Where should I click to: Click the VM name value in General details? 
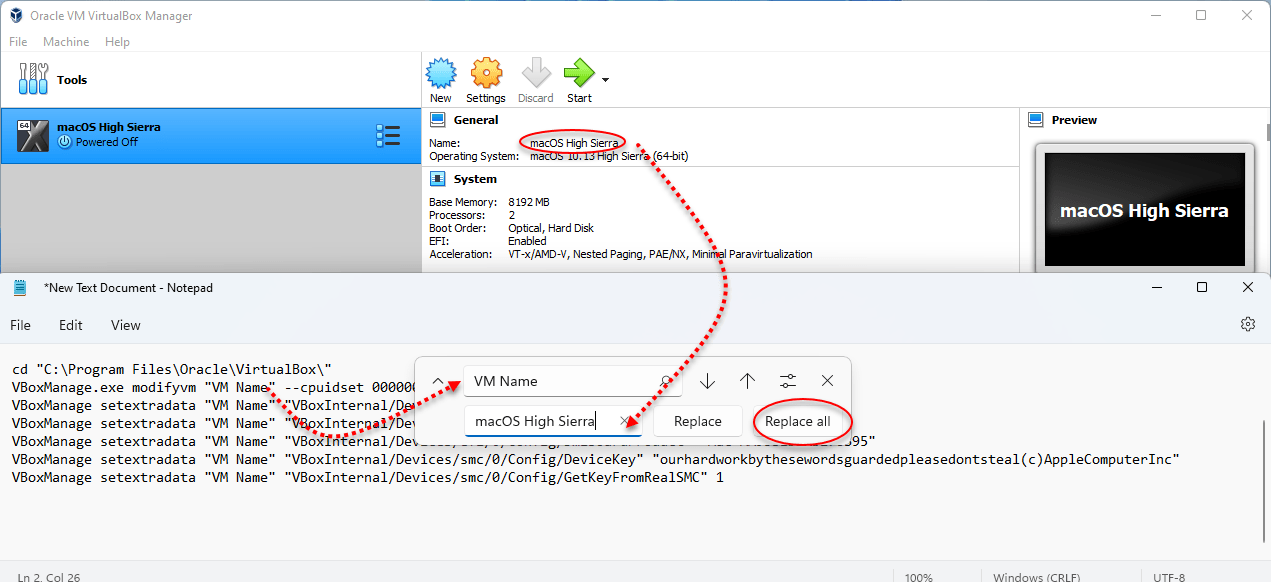574,143
